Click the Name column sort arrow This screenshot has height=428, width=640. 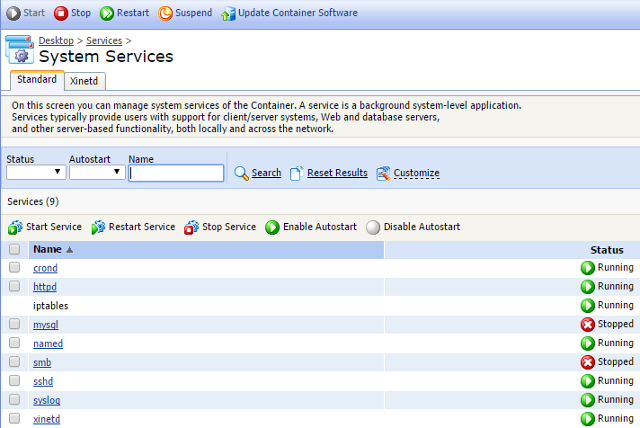pyautogui.click(x=69, y=250)
